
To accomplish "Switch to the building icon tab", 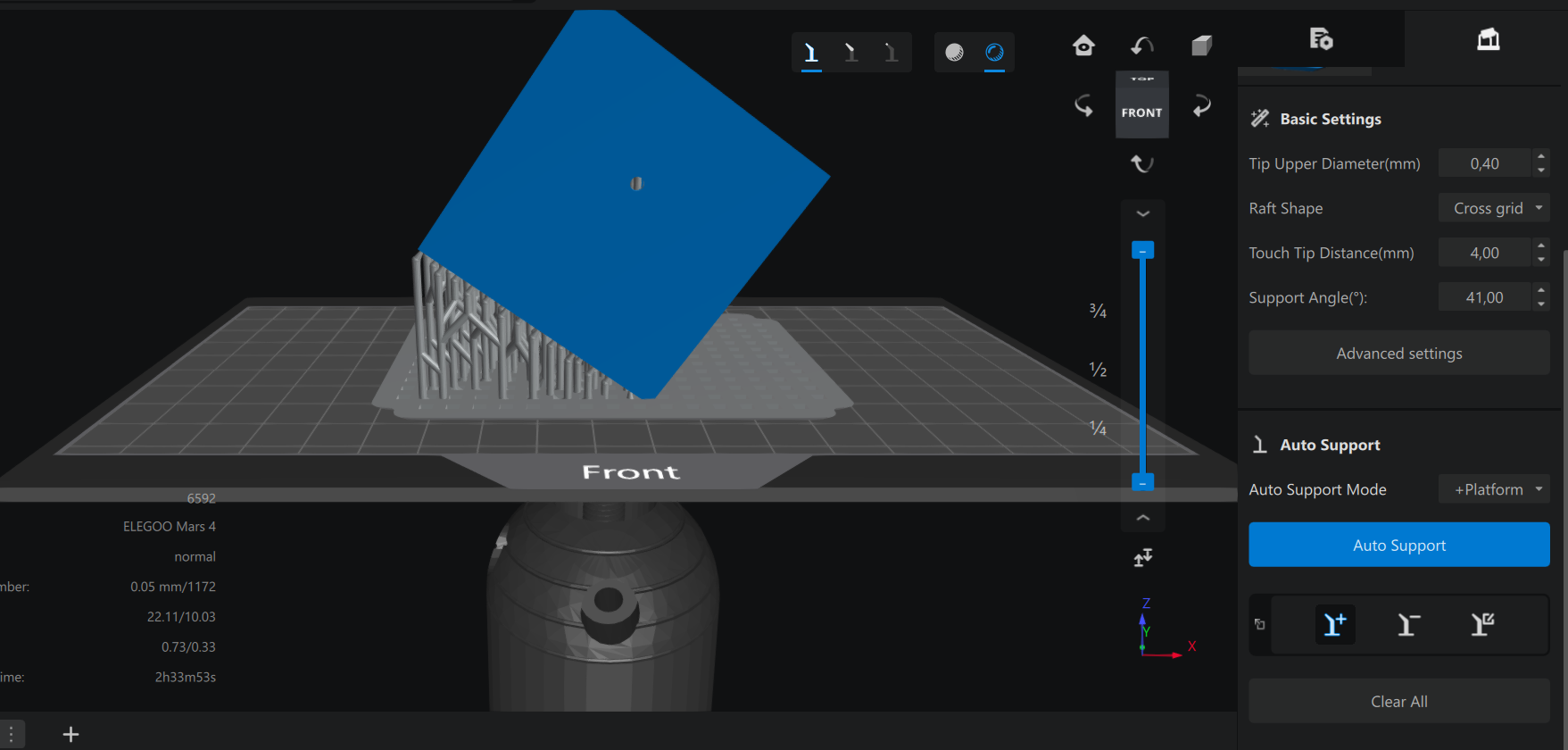I will coord(1488,39).
